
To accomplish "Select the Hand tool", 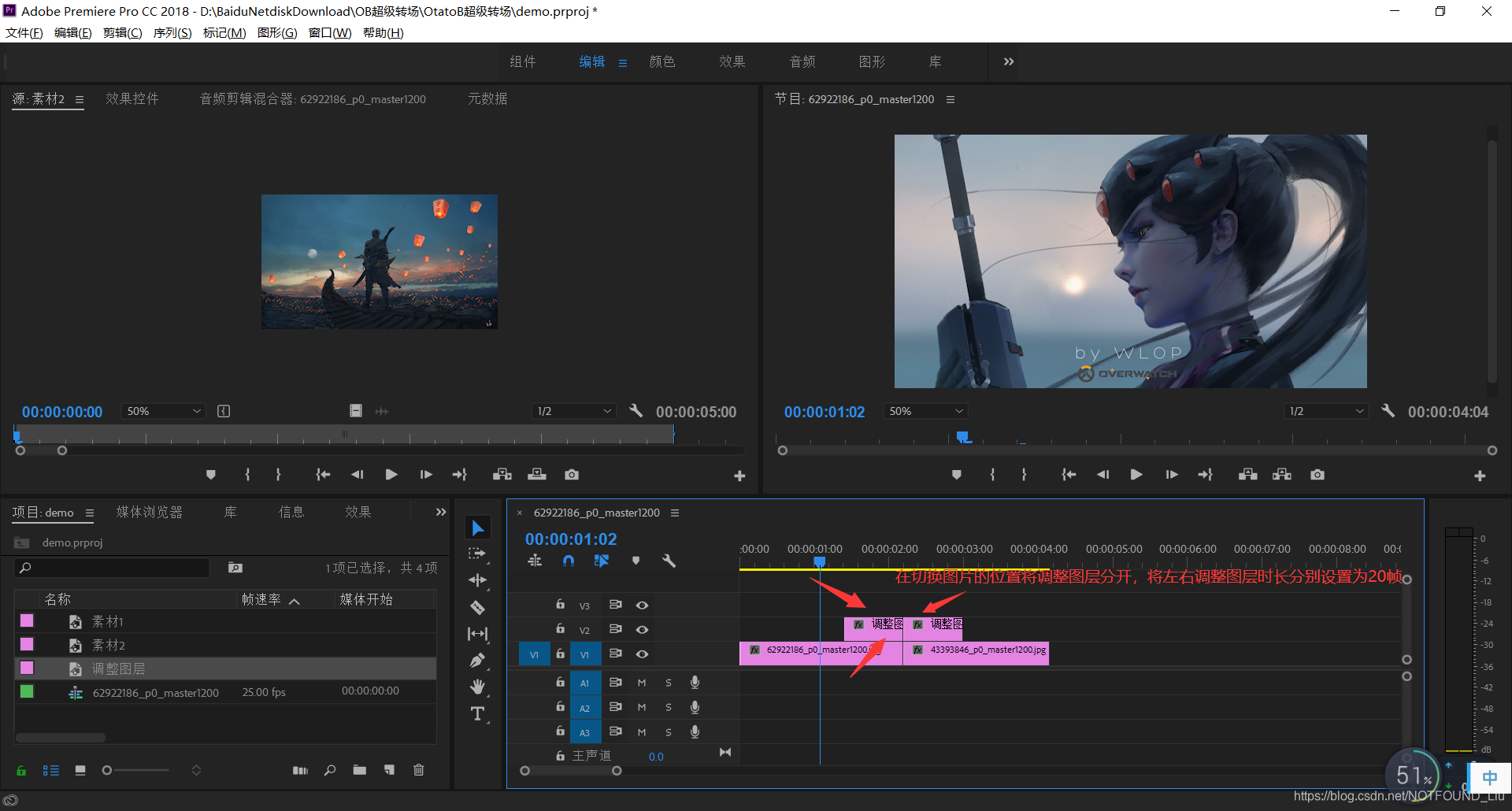I will pos(477,687).
